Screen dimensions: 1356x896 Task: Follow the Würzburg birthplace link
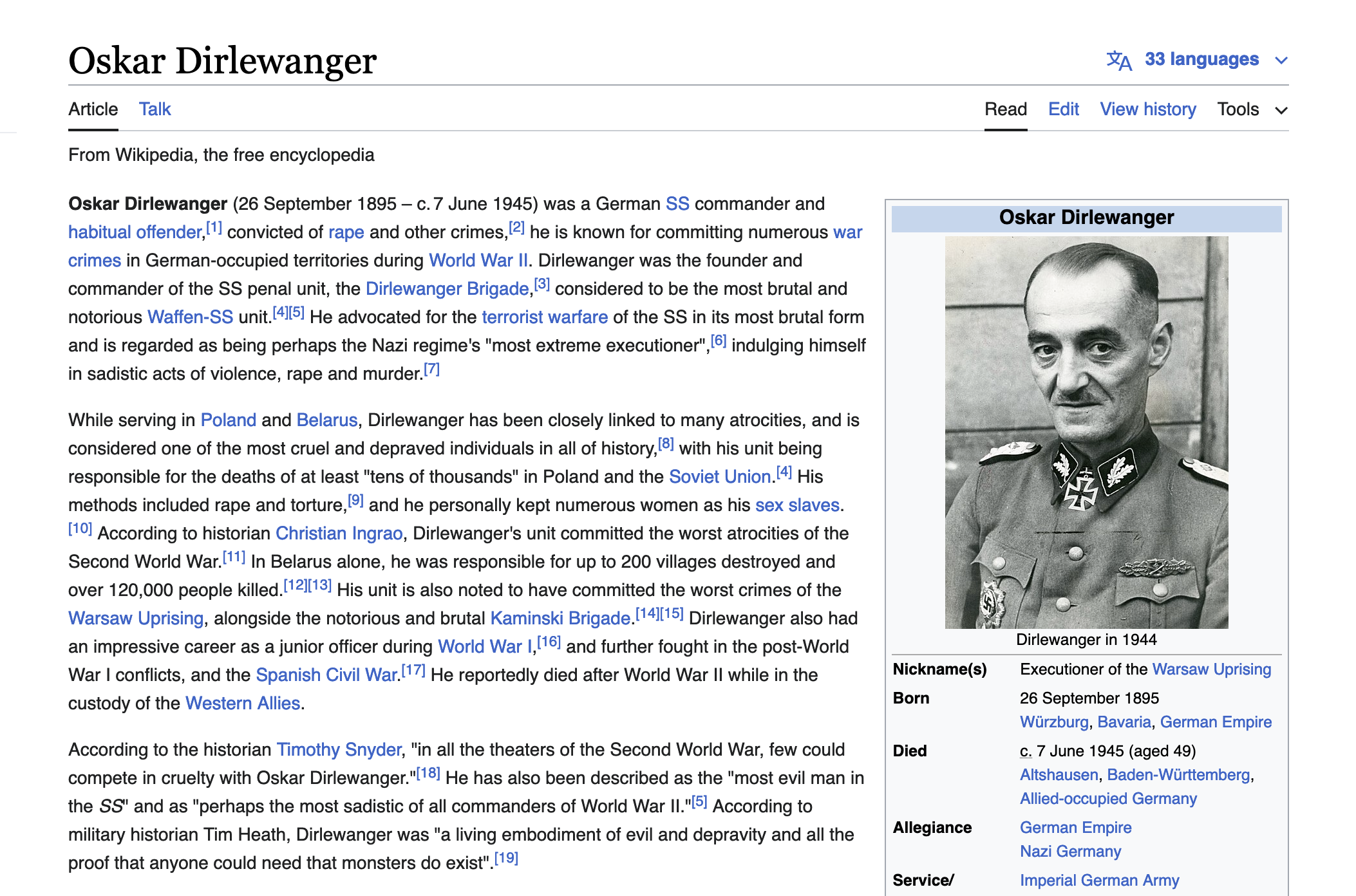click(1054, 722)
